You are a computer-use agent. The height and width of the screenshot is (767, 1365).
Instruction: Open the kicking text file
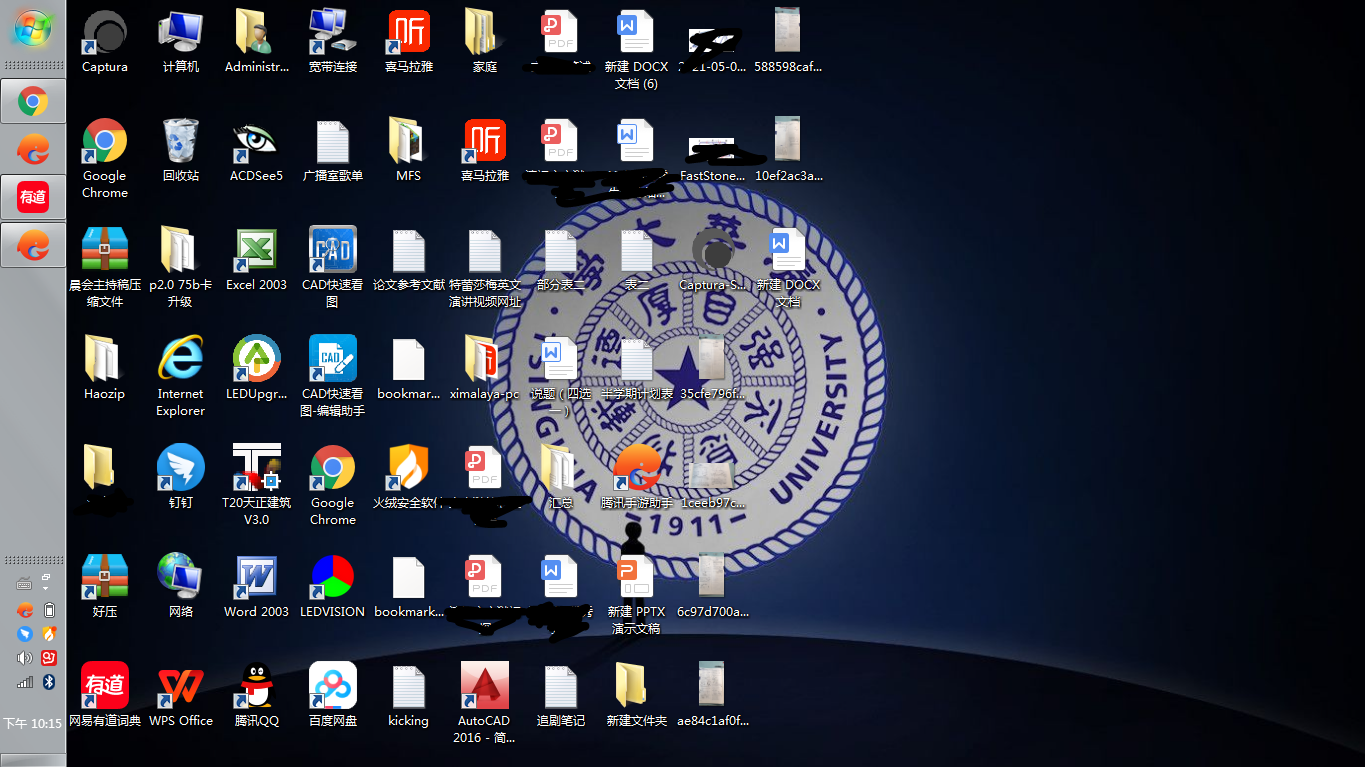pyautogui.click(x=409, y=696)
